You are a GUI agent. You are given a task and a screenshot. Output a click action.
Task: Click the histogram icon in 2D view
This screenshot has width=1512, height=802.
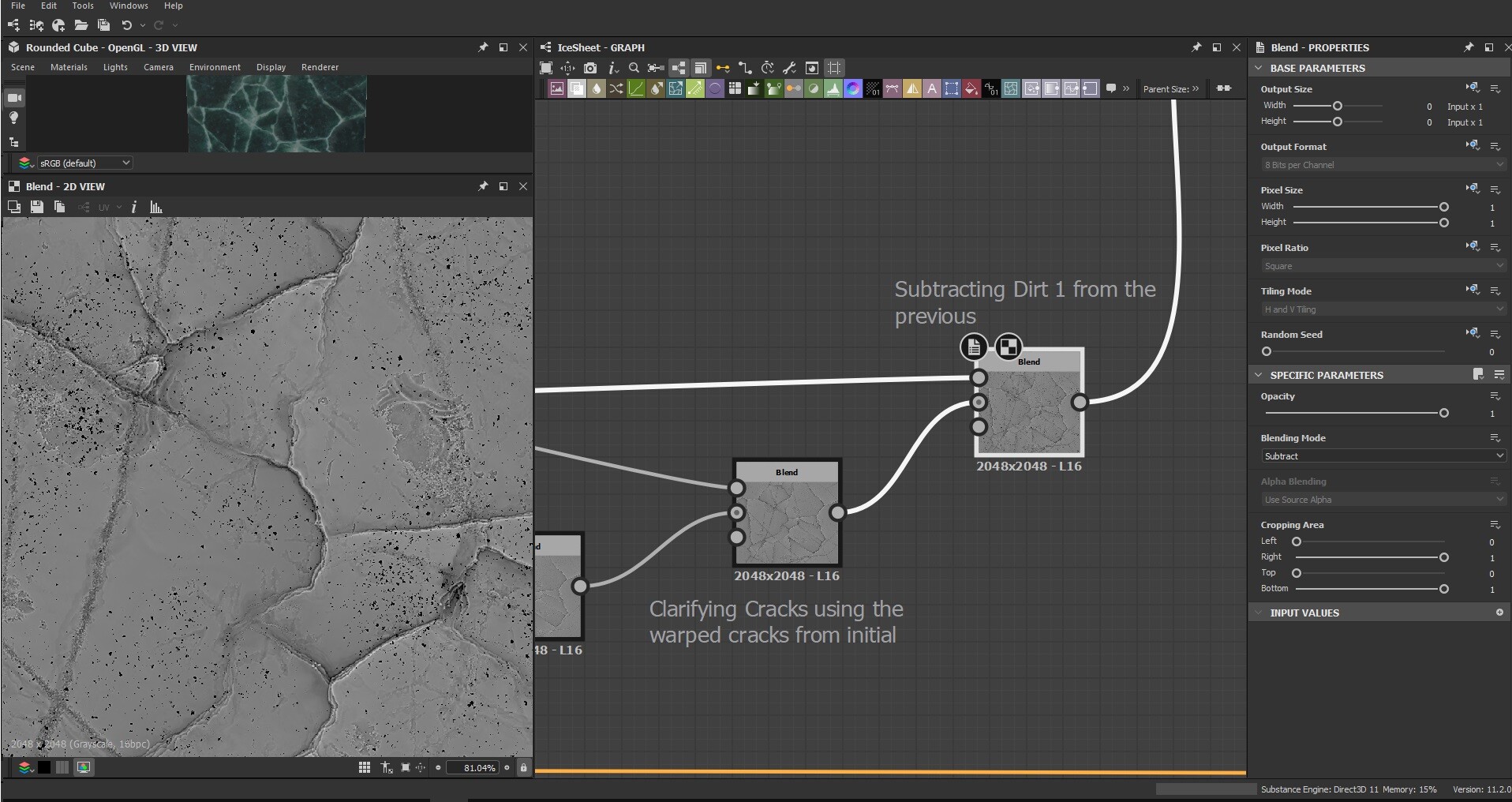coord(156,208)
